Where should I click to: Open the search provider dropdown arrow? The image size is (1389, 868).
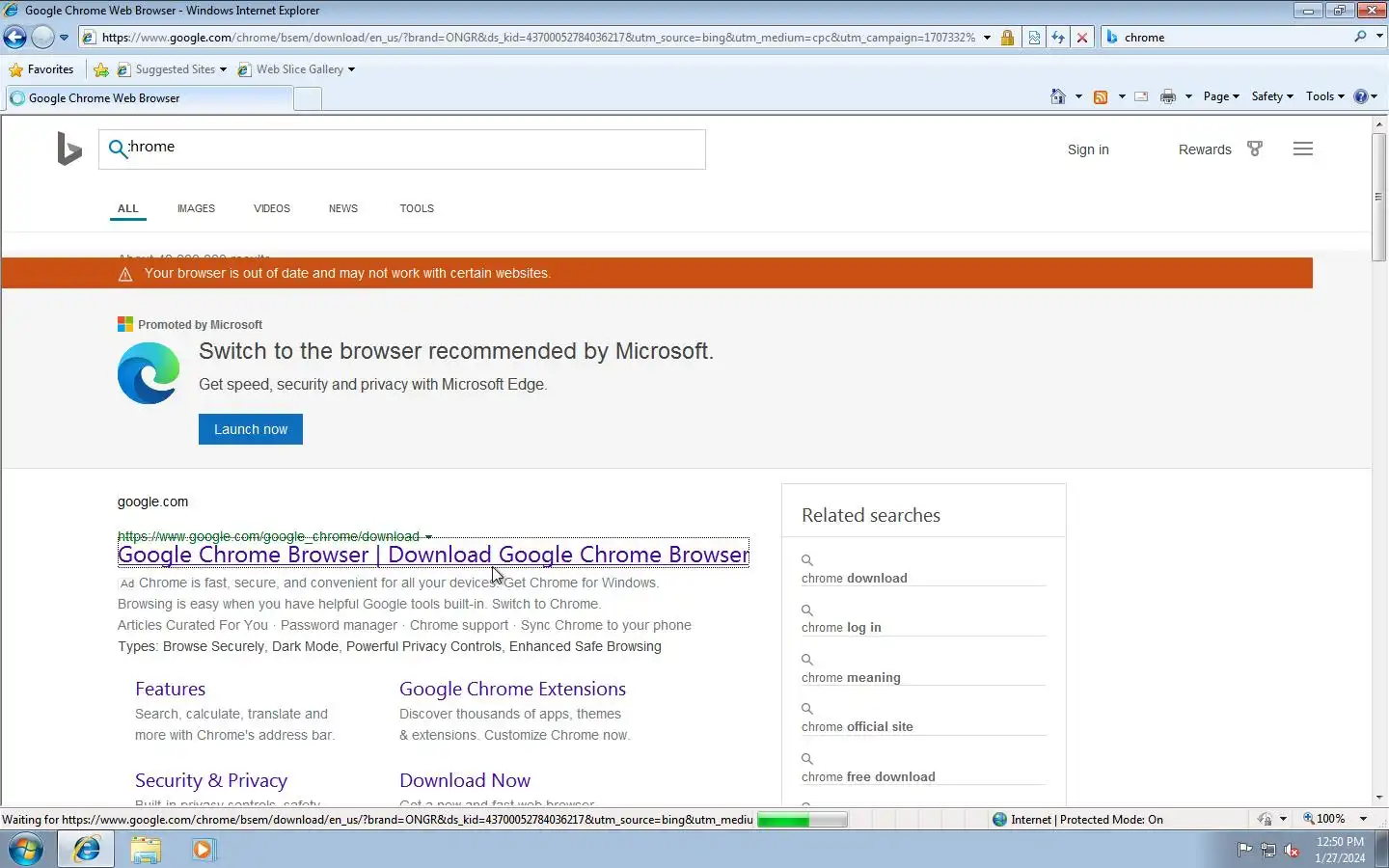pos(1379,37)
